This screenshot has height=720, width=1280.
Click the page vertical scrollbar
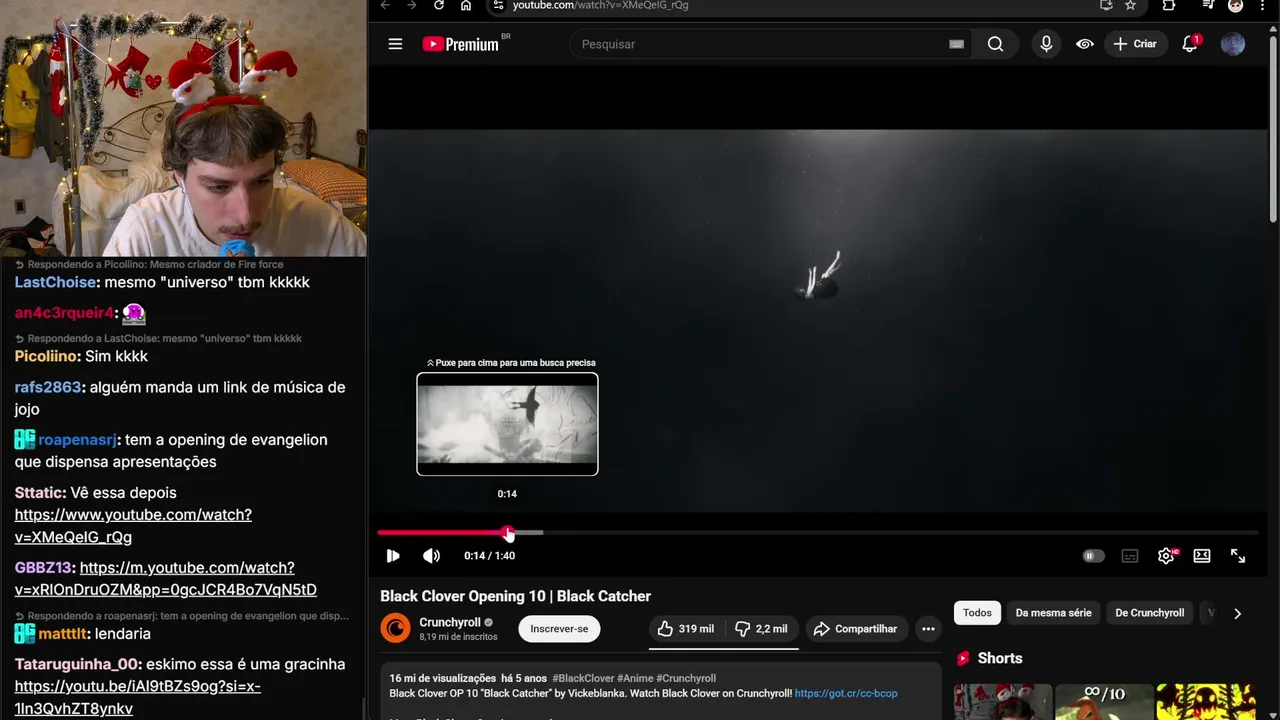[x=1273, y=130]
